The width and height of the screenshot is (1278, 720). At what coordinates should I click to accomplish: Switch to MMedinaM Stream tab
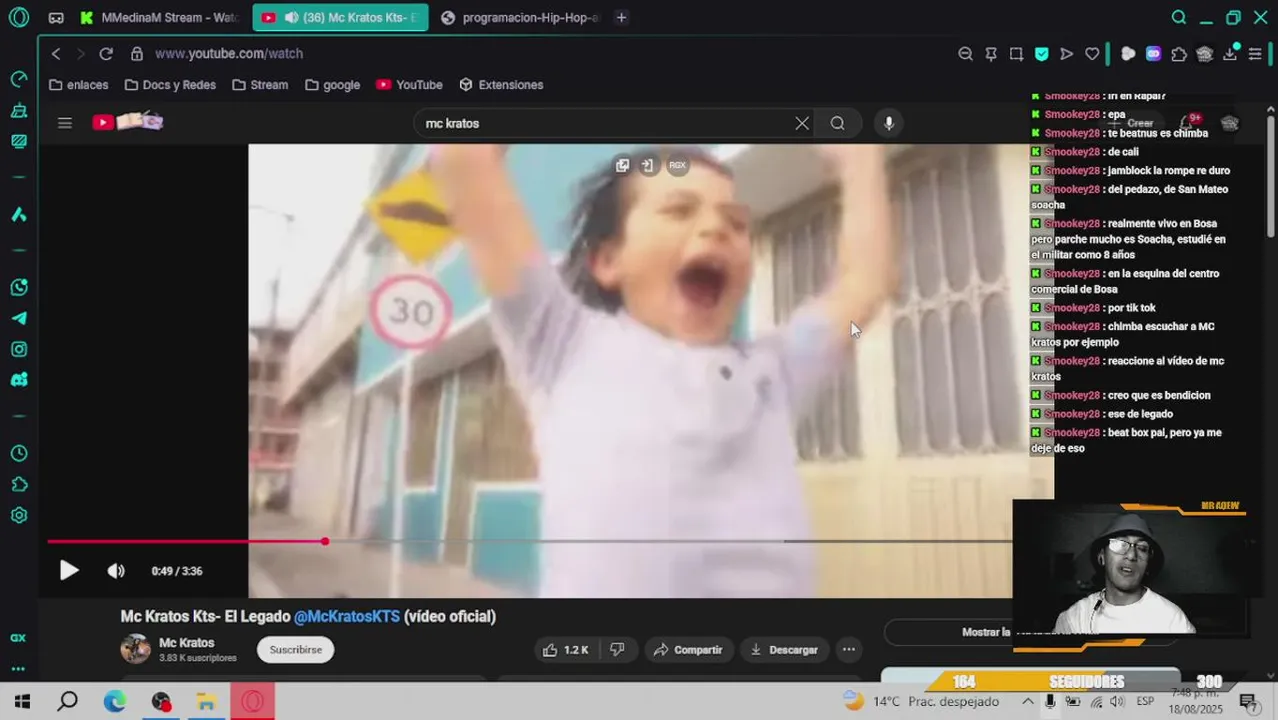click(159, 17)
